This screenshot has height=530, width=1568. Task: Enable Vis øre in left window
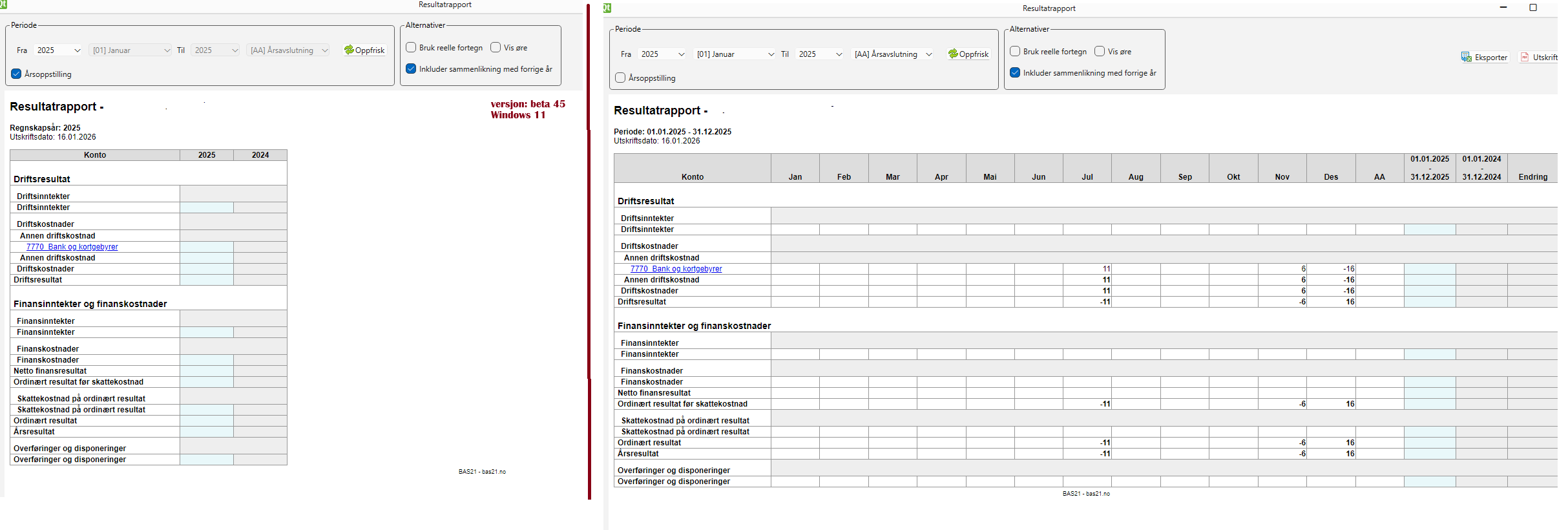tap(496, 47)
